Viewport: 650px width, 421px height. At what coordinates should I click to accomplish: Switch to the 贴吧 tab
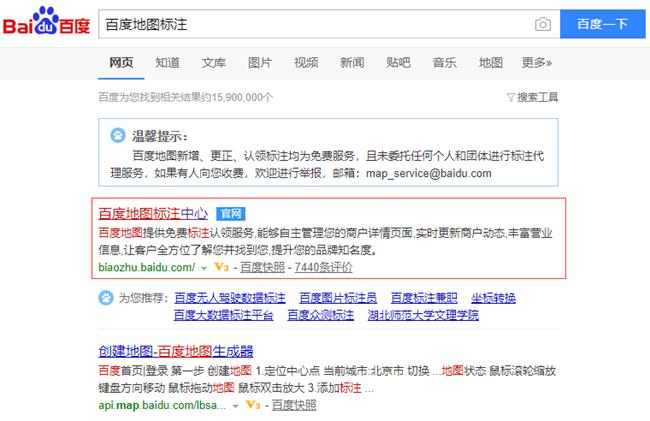(398, 63)
